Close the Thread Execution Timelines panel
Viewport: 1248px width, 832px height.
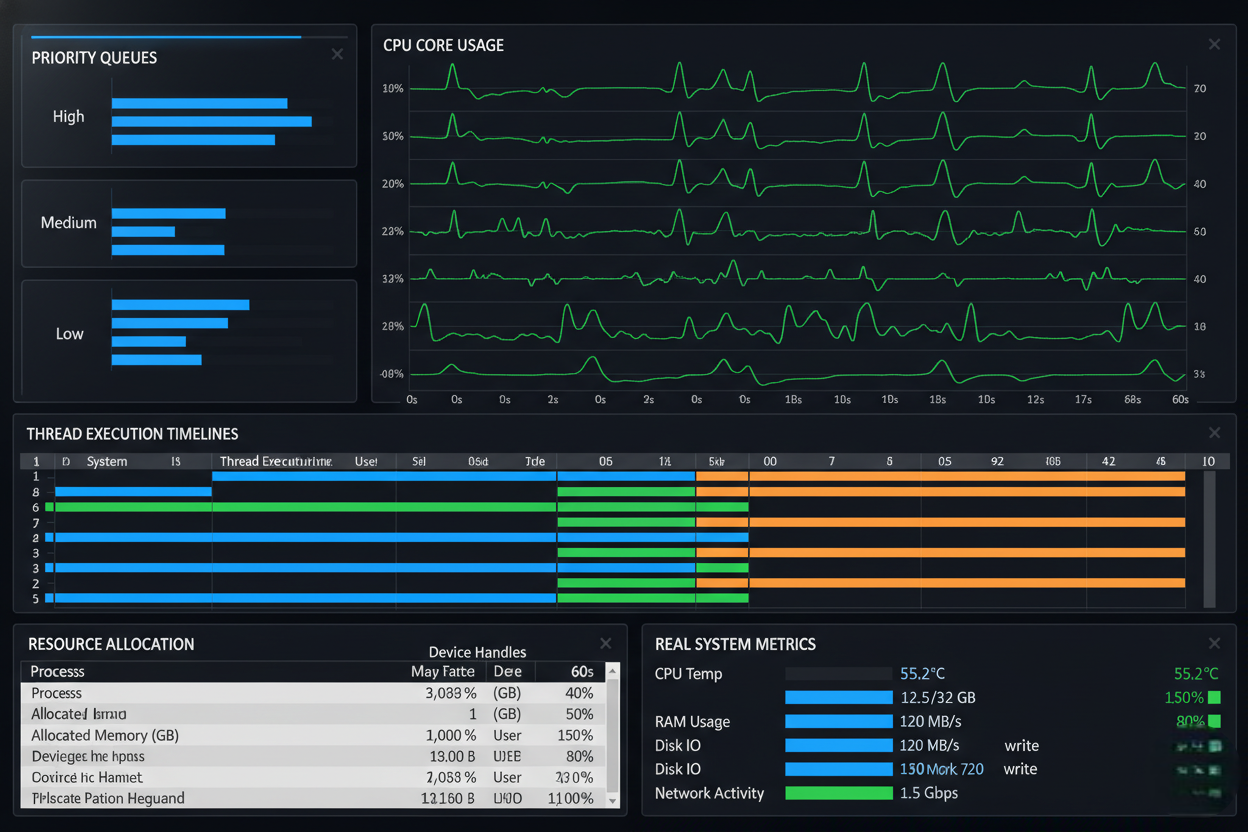click(1214, 433)
